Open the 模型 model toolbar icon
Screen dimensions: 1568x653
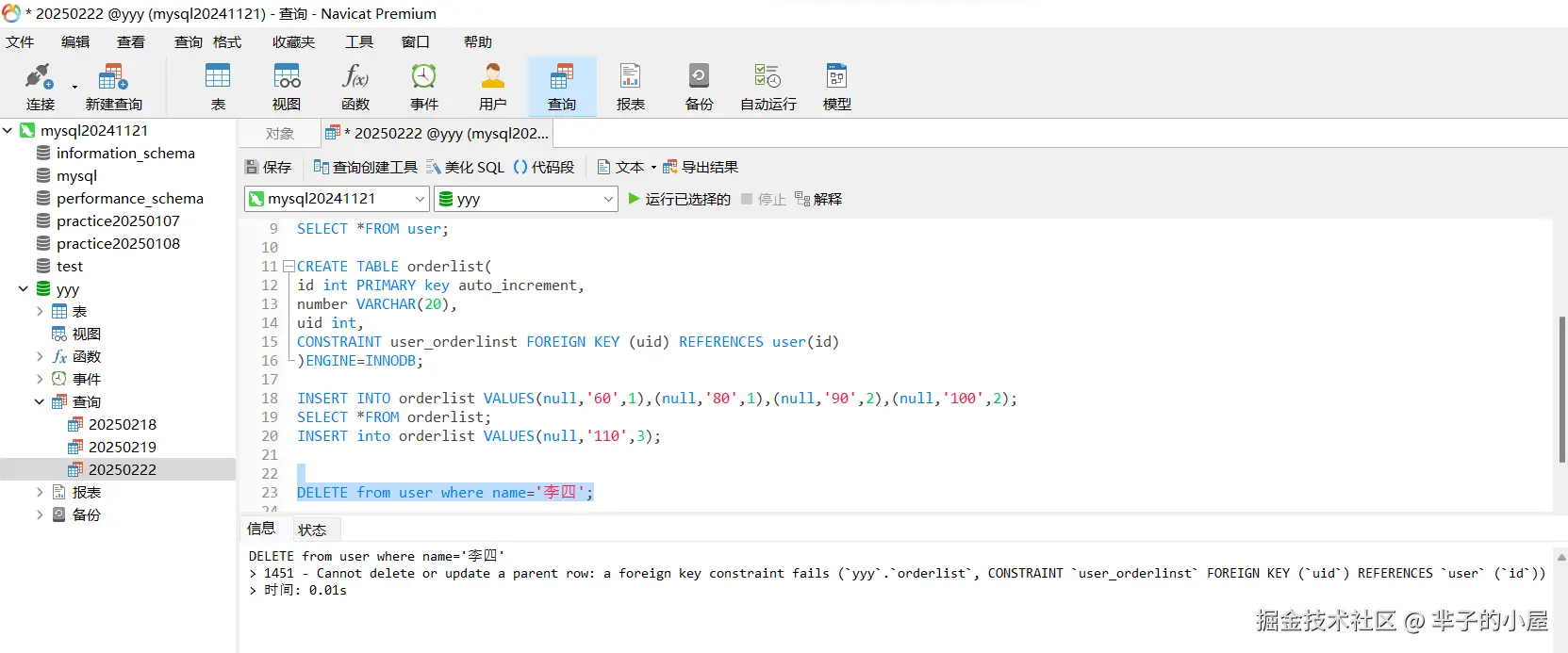(x=837, y=87)
